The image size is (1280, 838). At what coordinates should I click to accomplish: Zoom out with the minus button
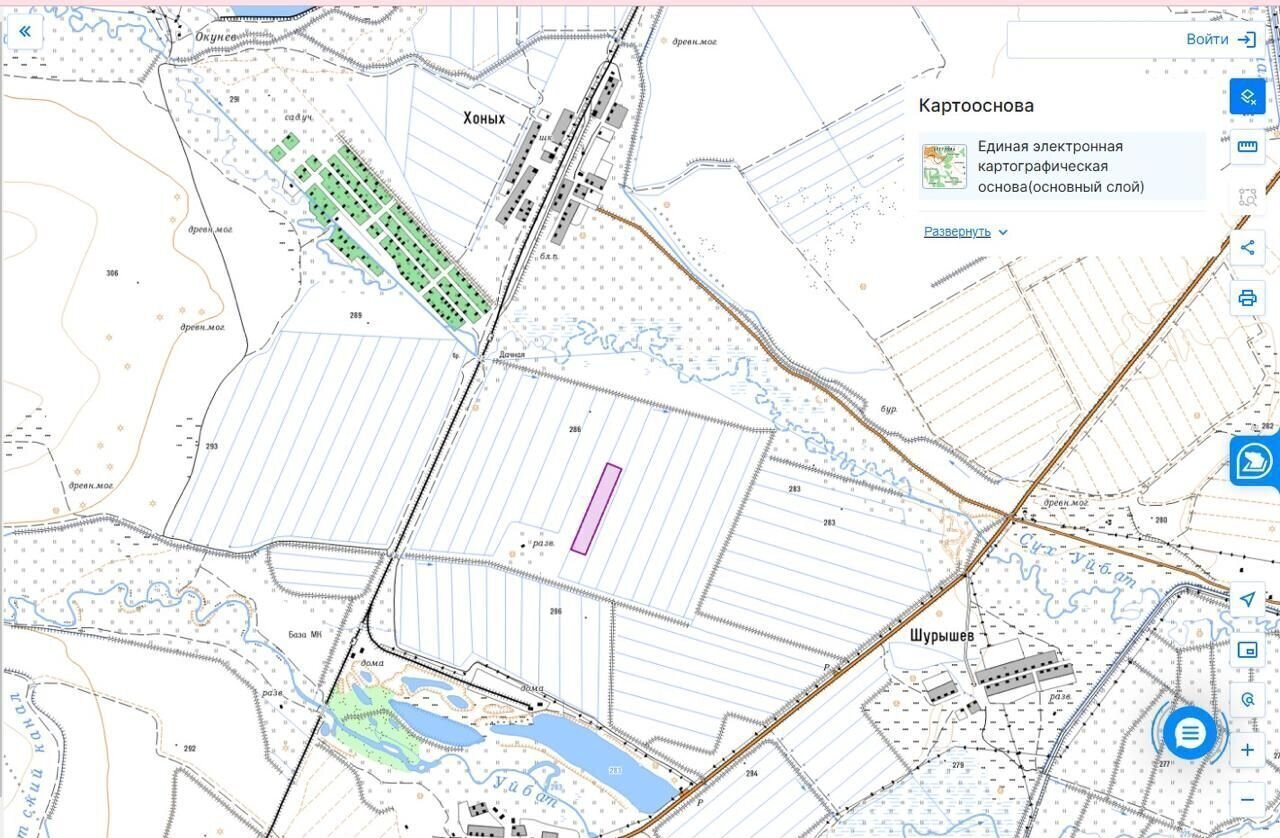pyautogui.click(x=1247, y=800)
